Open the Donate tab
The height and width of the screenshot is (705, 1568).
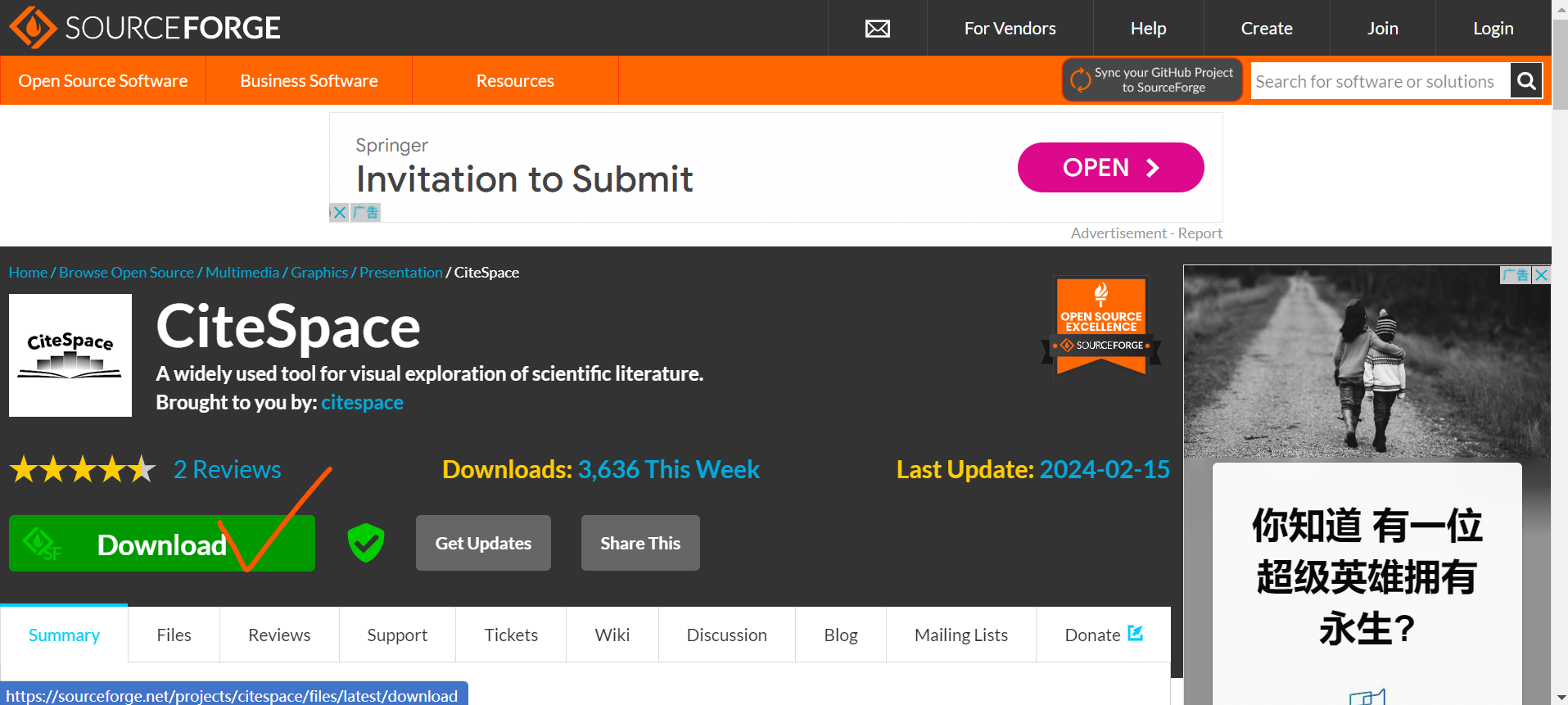point(1103,635)
